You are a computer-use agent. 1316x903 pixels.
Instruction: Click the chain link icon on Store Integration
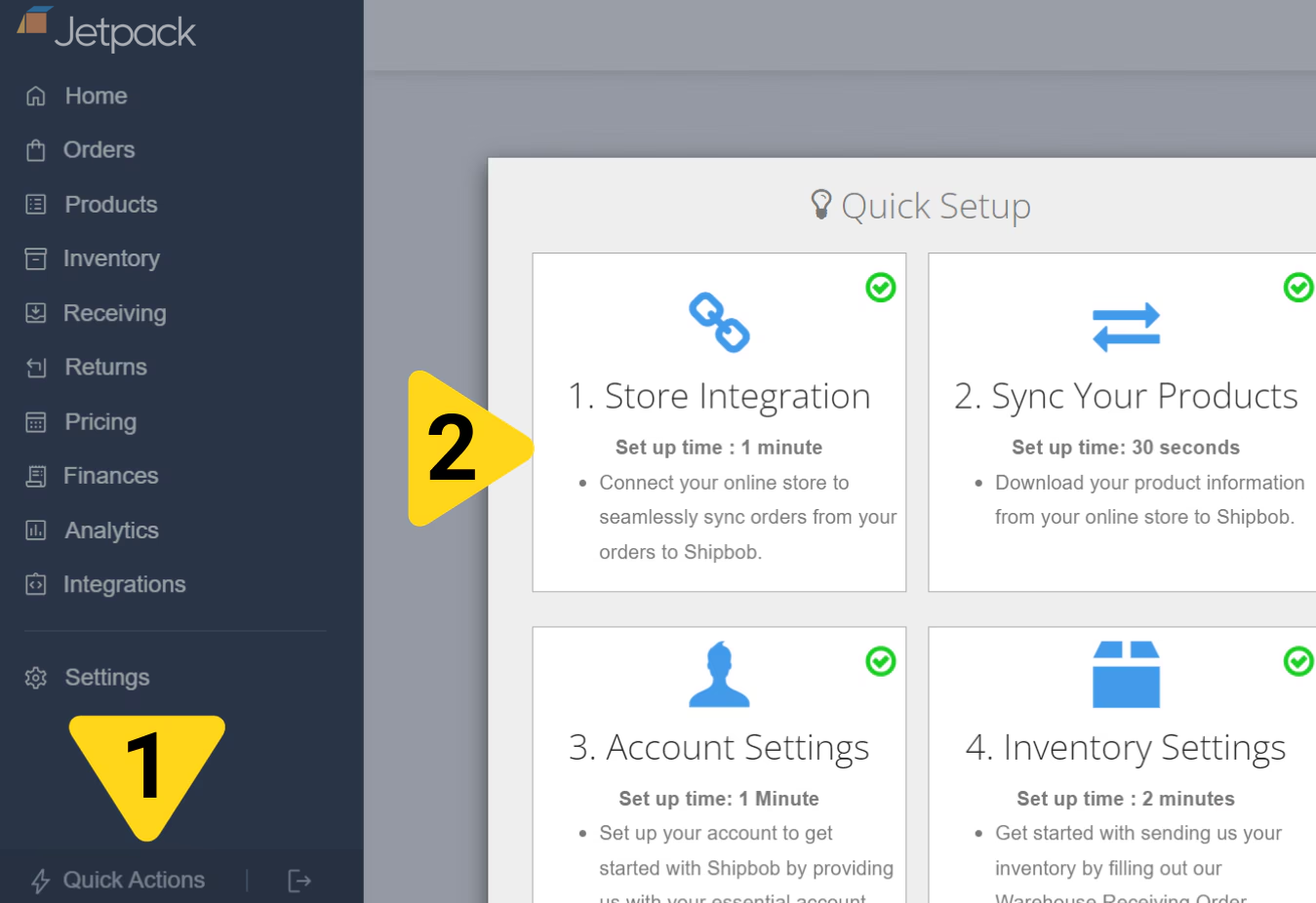click(x=719, y=323)
